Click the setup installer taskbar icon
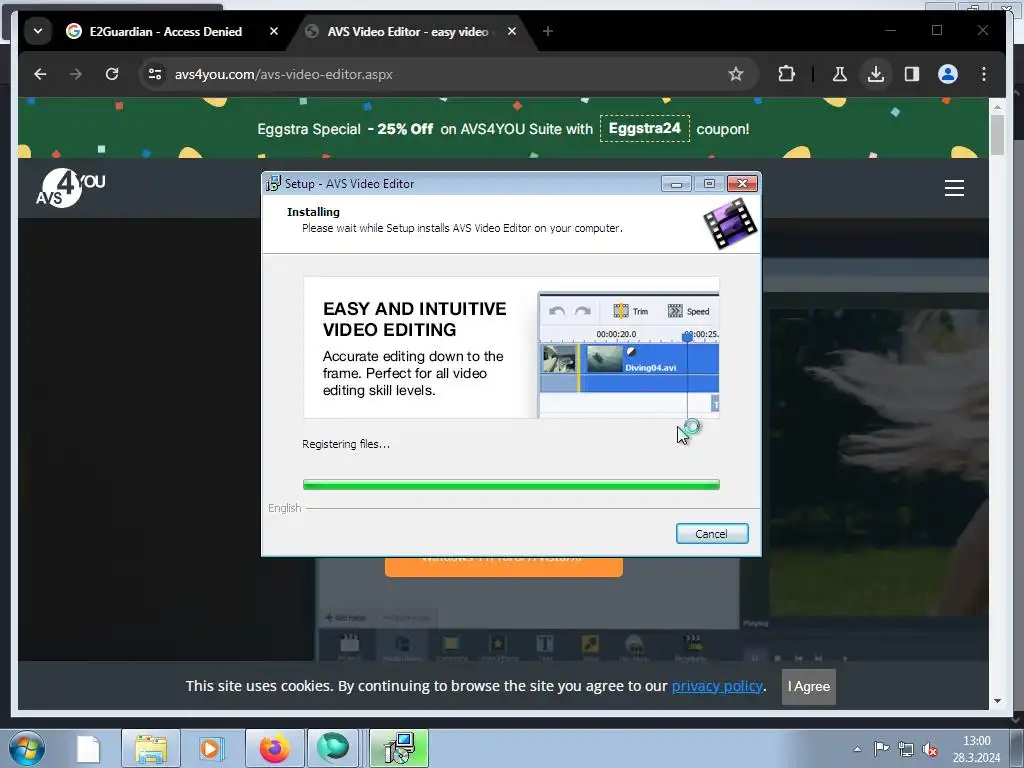The width and height of the screenshot is (1024, 768). click(x=399, y=748)
